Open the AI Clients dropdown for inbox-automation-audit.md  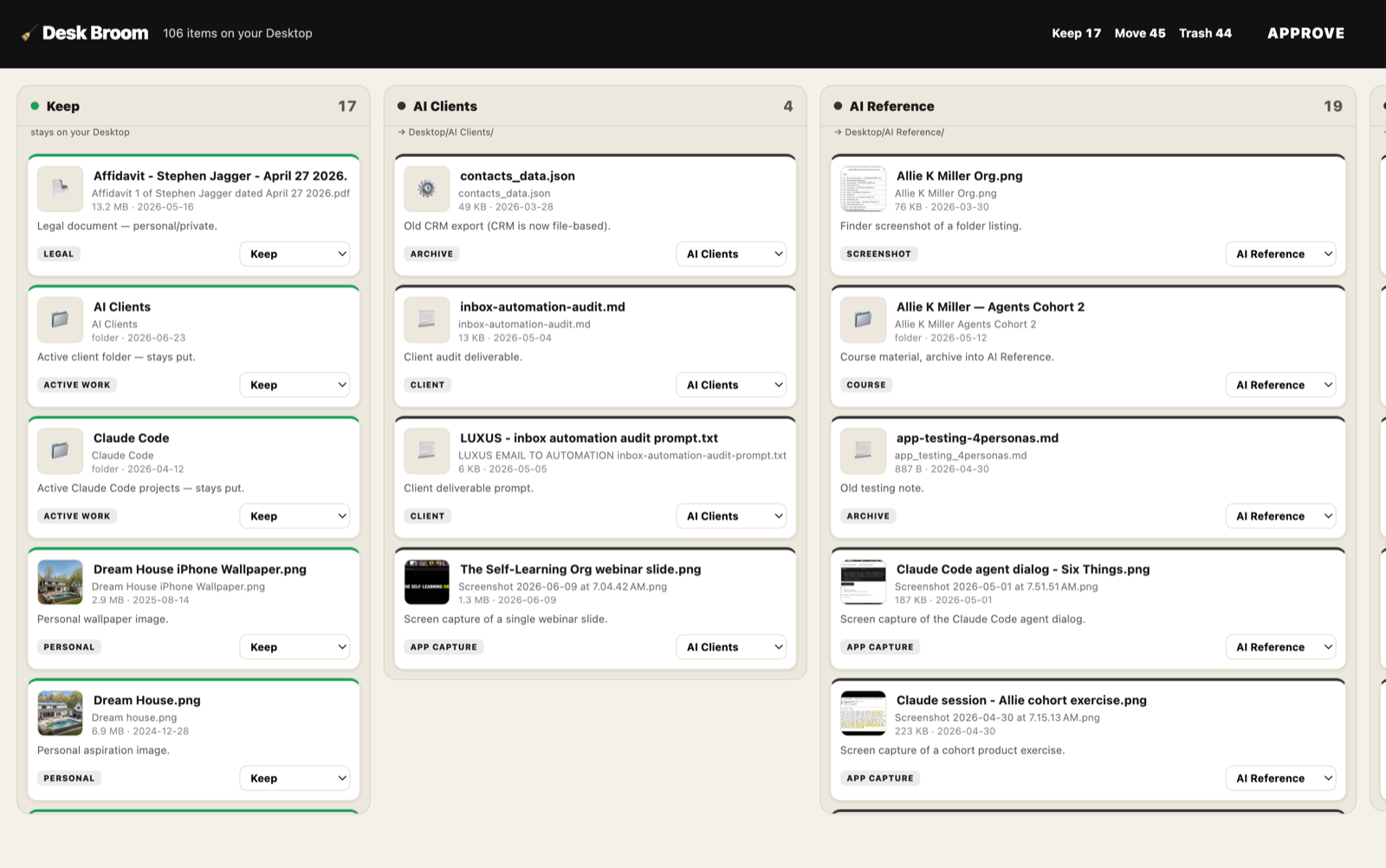coord(730,385)
